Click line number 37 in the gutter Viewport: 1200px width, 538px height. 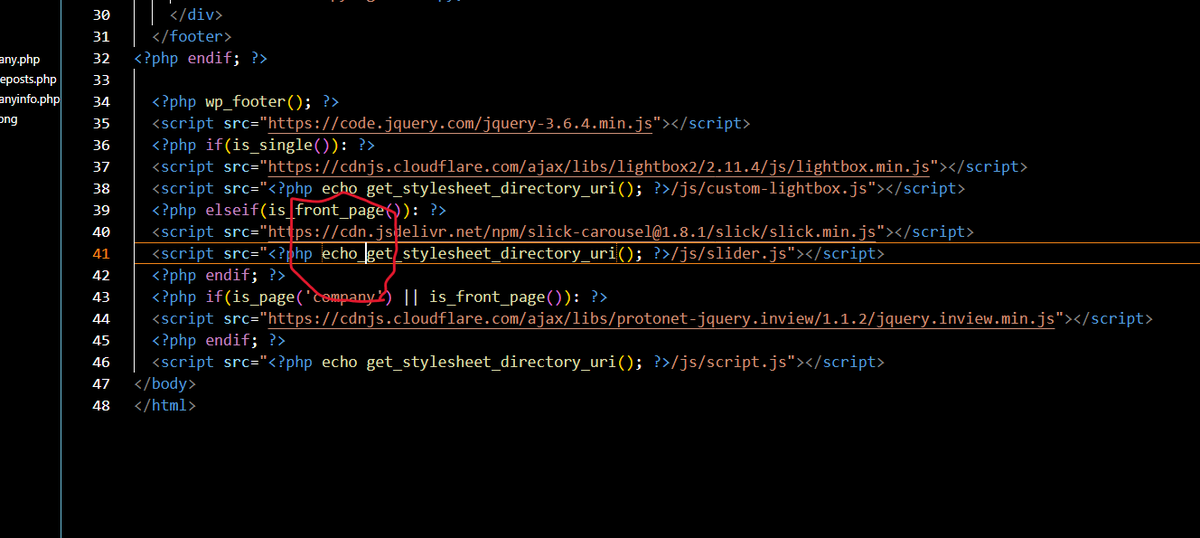[x=100, y=167]
